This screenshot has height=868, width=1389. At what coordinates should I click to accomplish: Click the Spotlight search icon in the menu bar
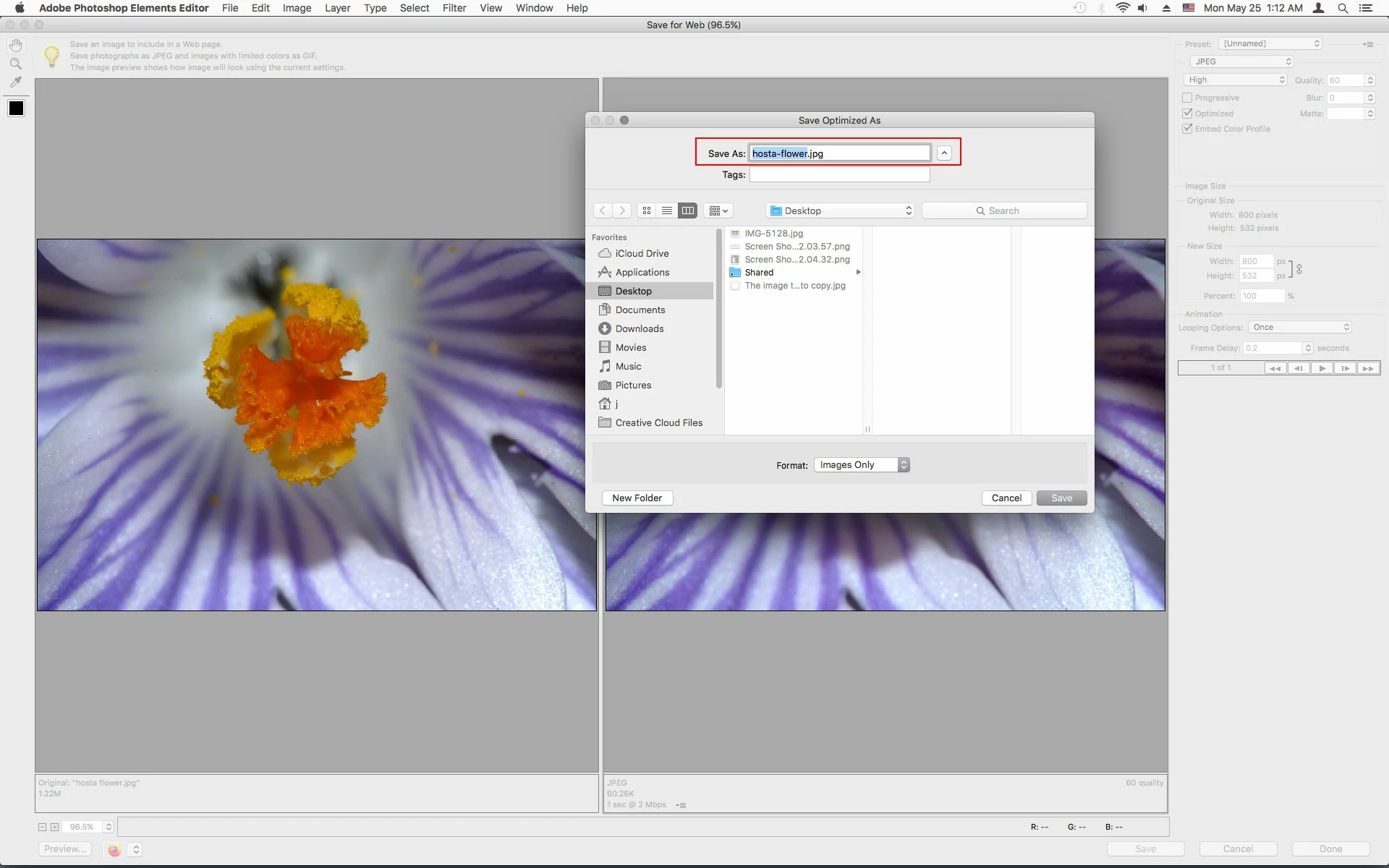coord(1343,8)
